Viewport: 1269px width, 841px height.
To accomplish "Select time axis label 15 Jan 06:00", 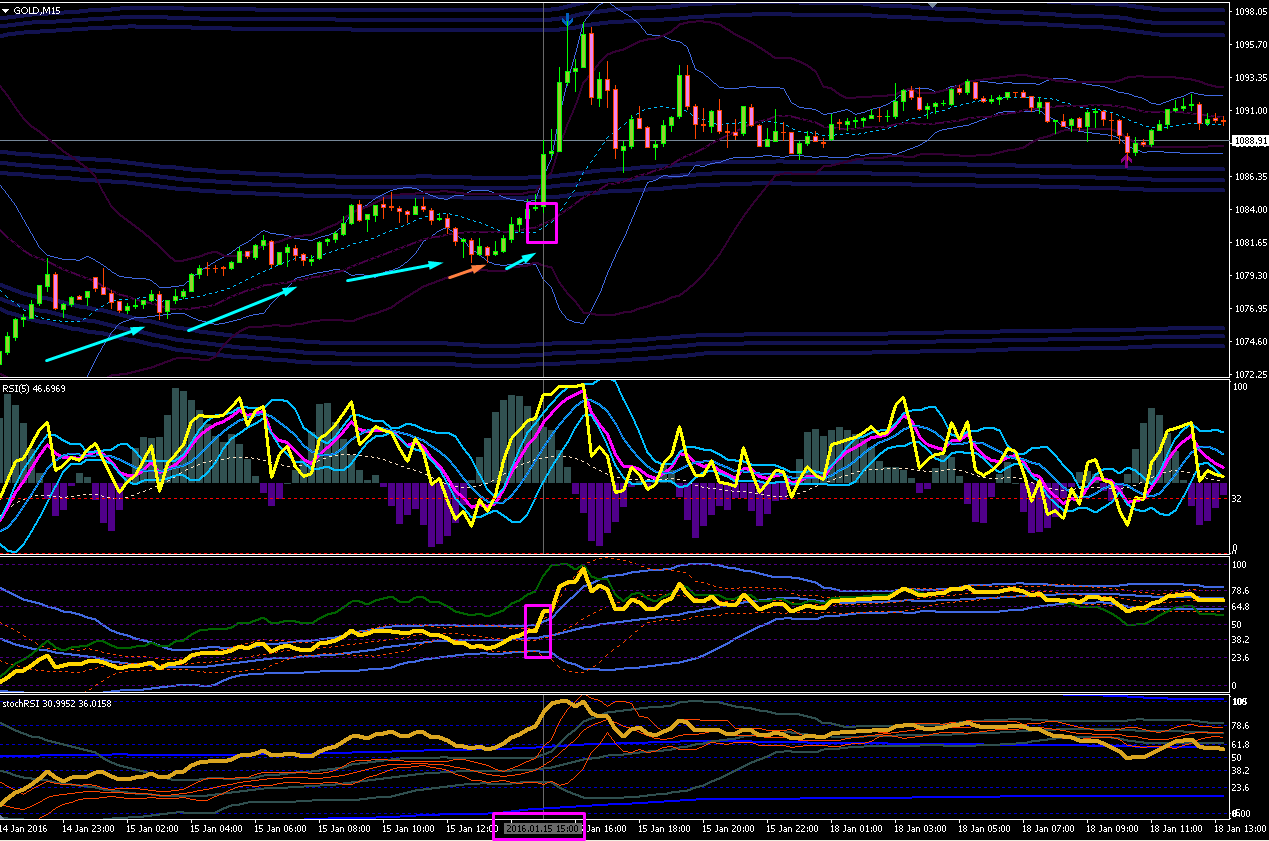I will coord(280,829).
